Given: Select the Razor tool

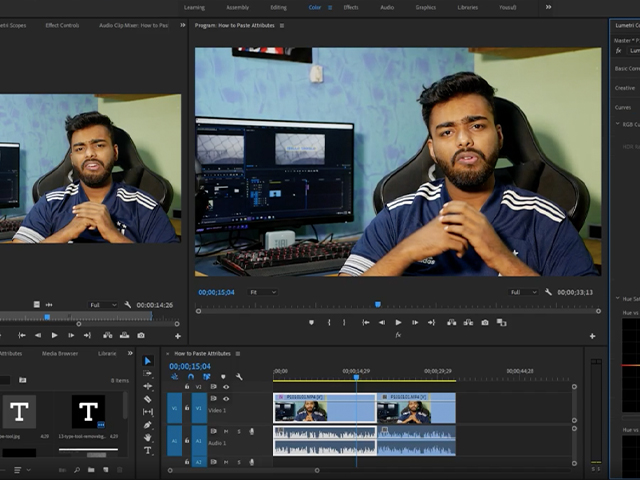Looking at the screenshot, I should tap(148, 399).
